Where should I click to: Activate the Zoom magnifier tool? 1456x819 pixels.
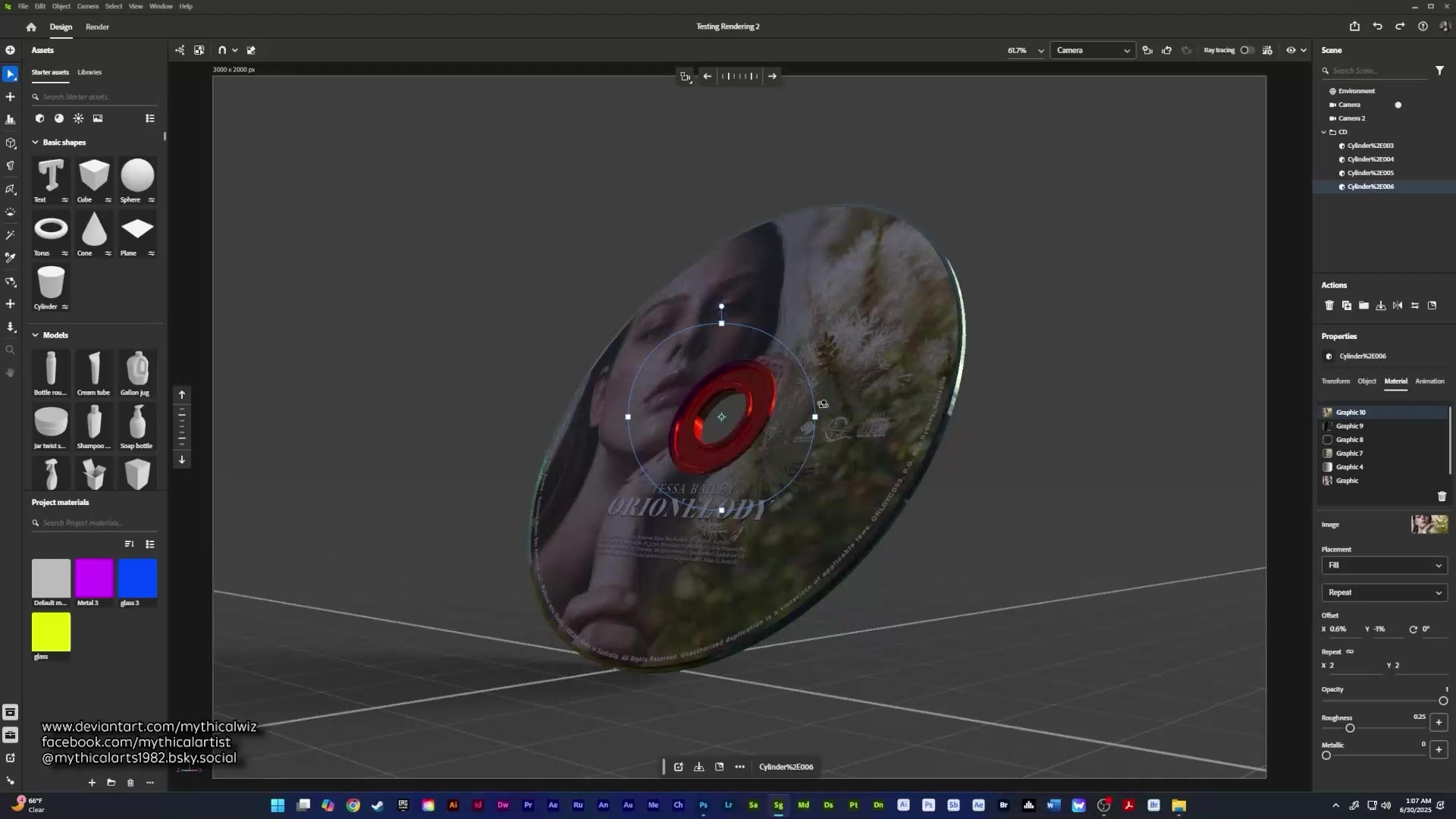[x=10, y=350]
